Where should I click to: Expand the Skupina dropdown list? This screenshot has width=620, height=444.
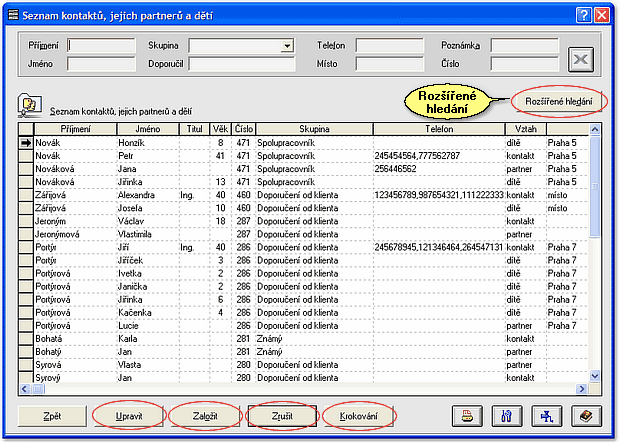287,45
